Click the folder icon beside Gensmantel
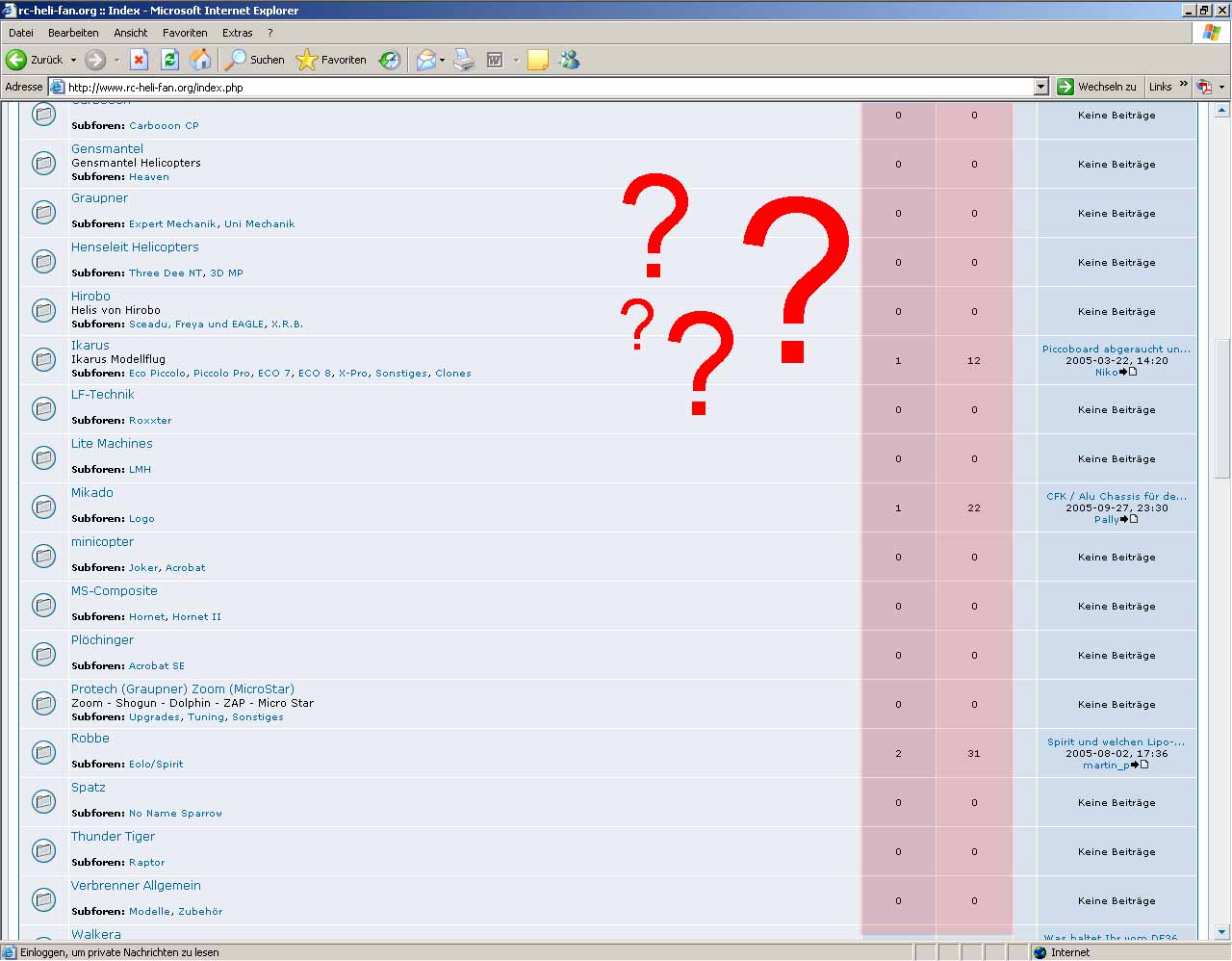The image size is (1232, 961). [44, 163]
